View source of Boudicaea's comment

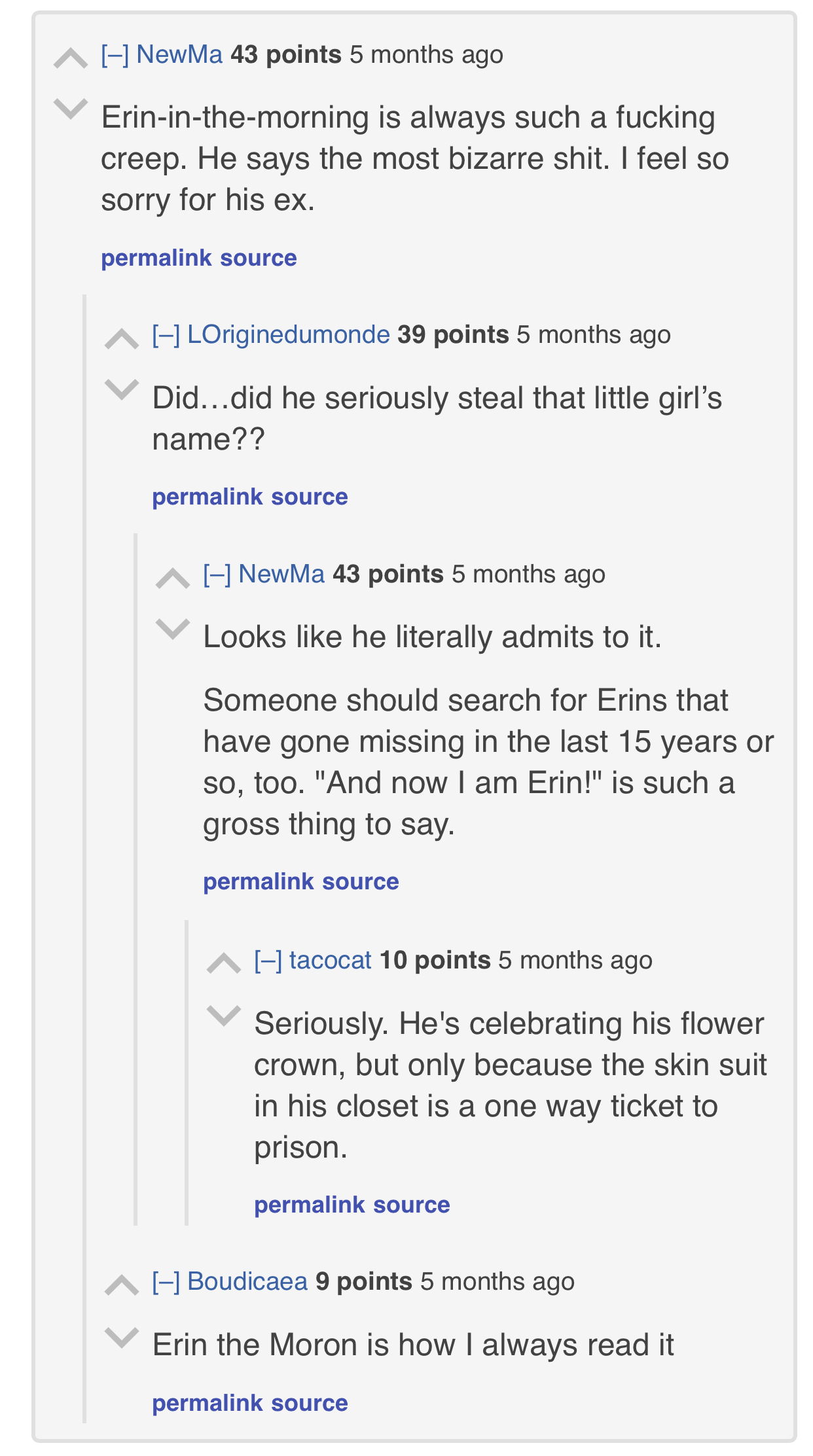click(x=310, y=1403)
